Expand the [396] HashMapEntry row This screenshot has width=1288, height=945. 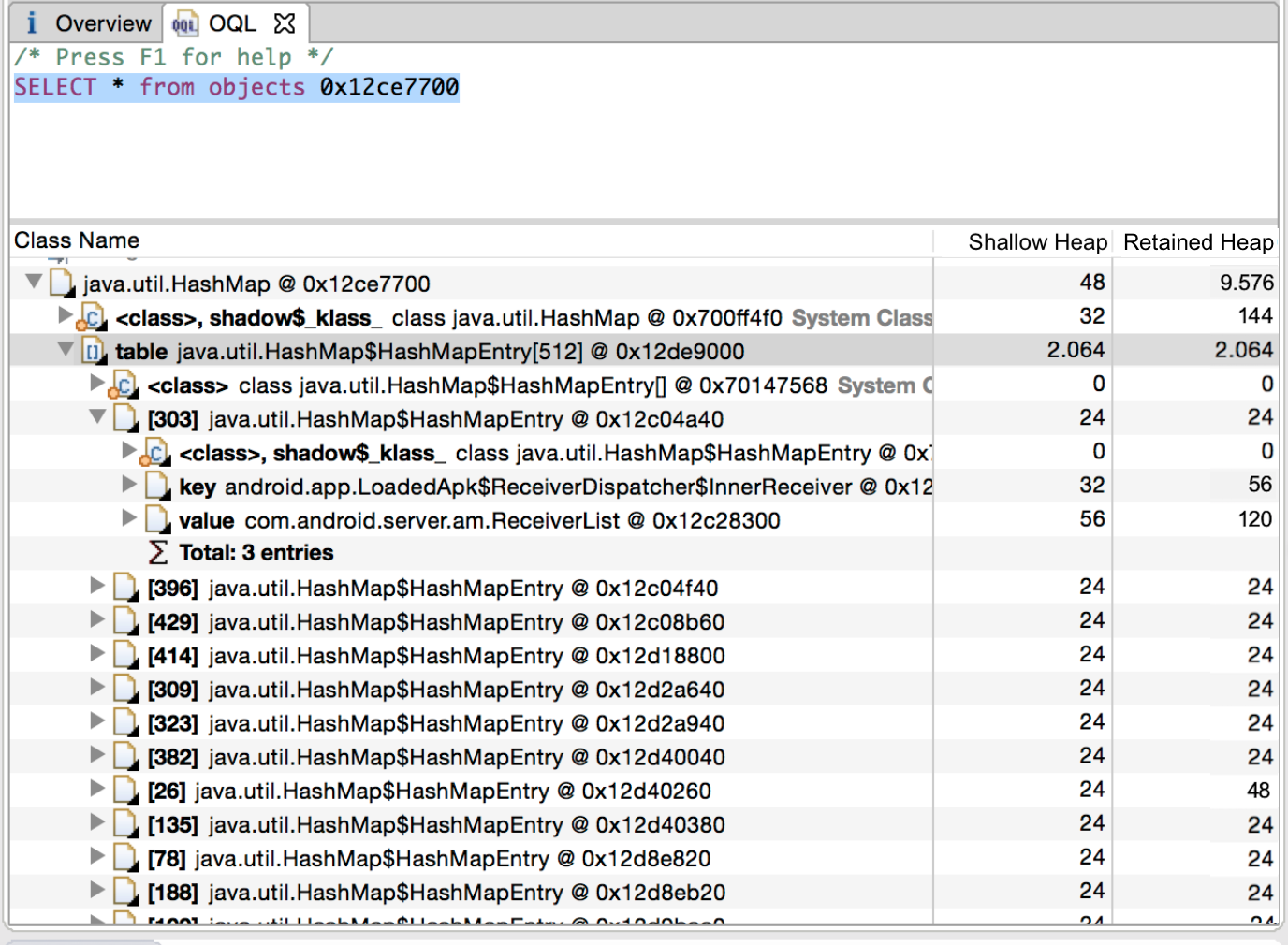97,586
